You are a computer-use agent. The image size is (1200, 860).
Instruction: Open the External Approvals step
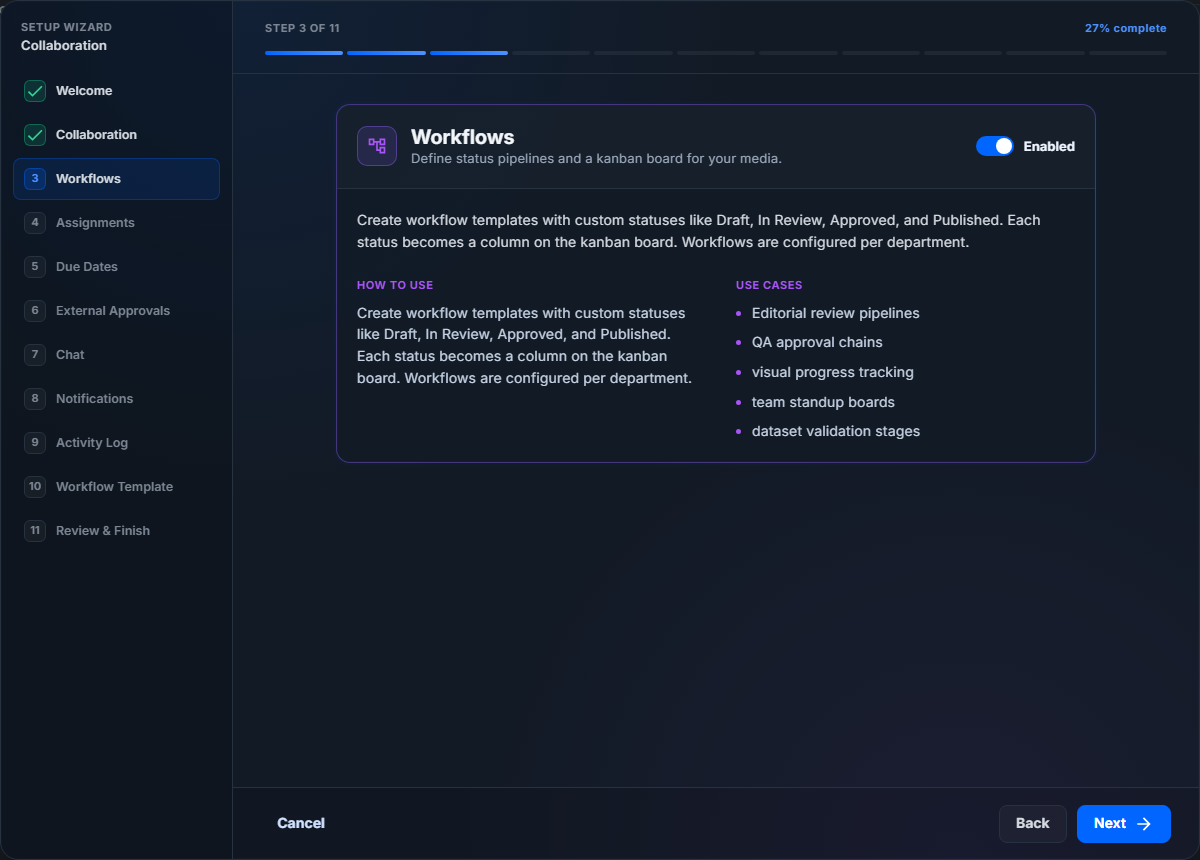click(116, 311)
